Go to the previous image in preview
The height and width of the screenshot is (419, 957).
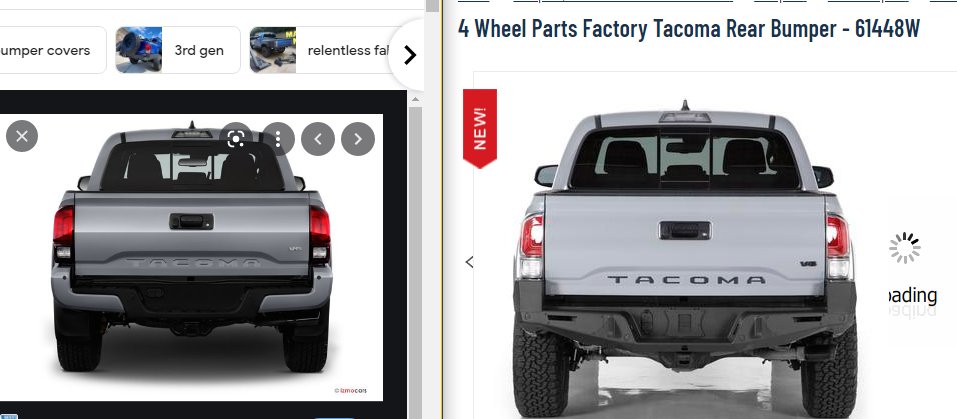[317, 139]
